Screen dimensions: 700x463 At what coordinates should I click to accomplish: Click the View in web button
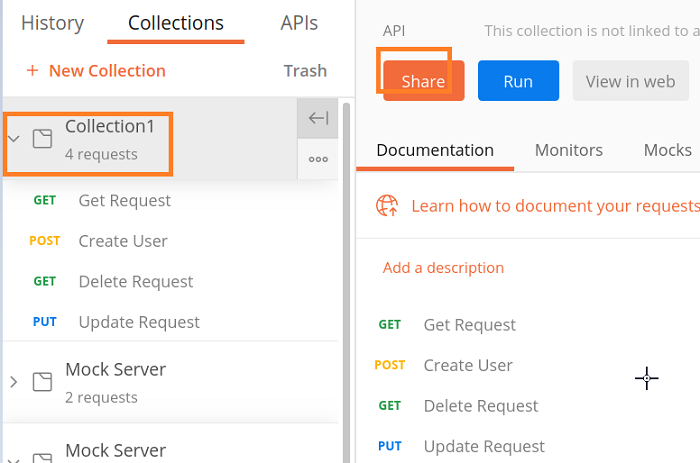coord(630,81)
